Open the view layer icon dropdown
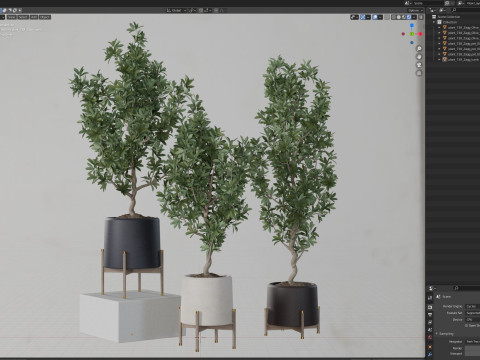 (462, 3)
